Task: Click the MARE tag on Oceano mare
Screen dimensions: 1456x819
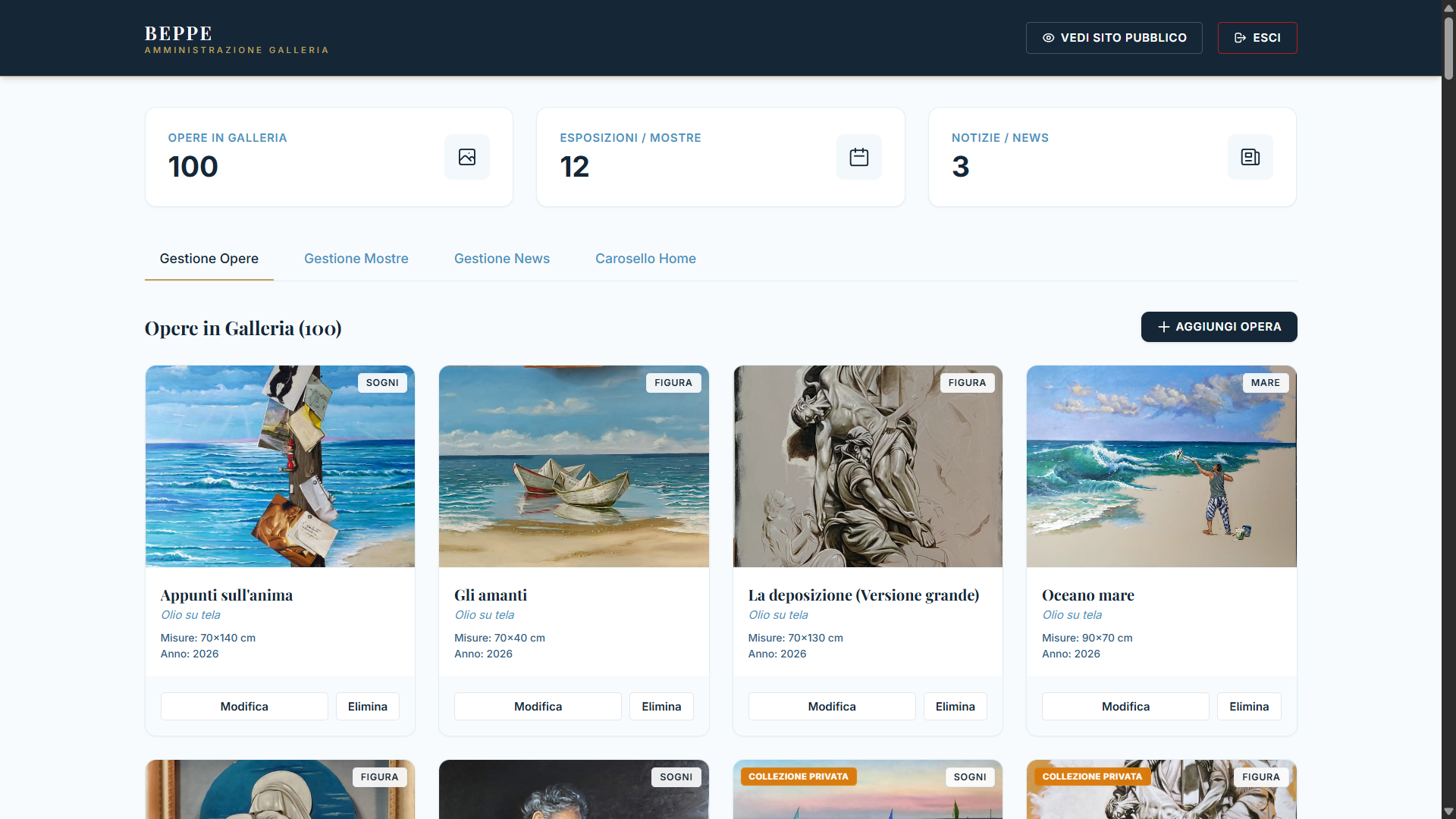Action: click(1266, 383)
